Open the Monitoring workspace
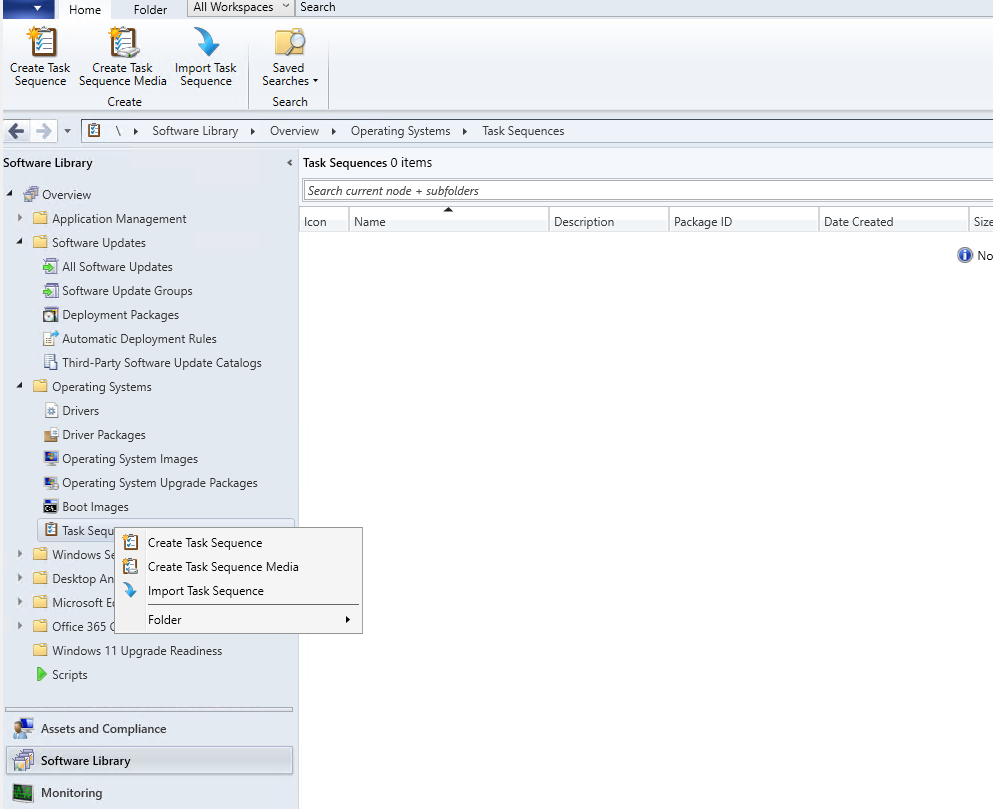Screen dimensions: 993x809 click(71, 793)
